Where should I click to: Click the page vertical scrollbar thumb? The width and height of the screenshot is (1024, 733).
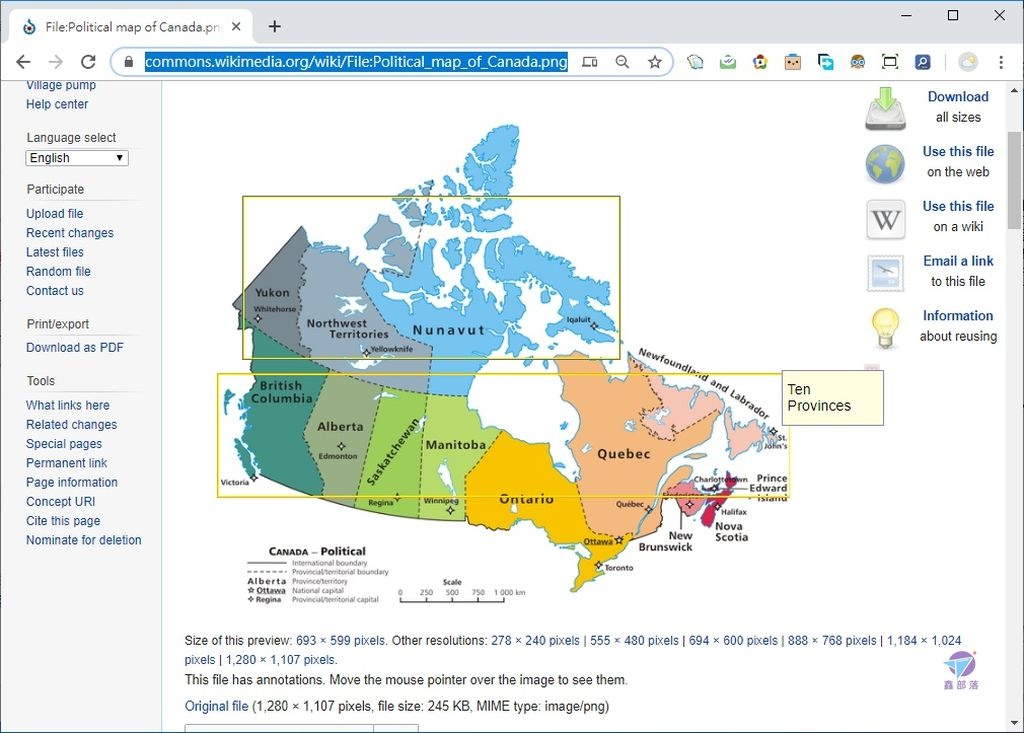tap(1014, 180)
